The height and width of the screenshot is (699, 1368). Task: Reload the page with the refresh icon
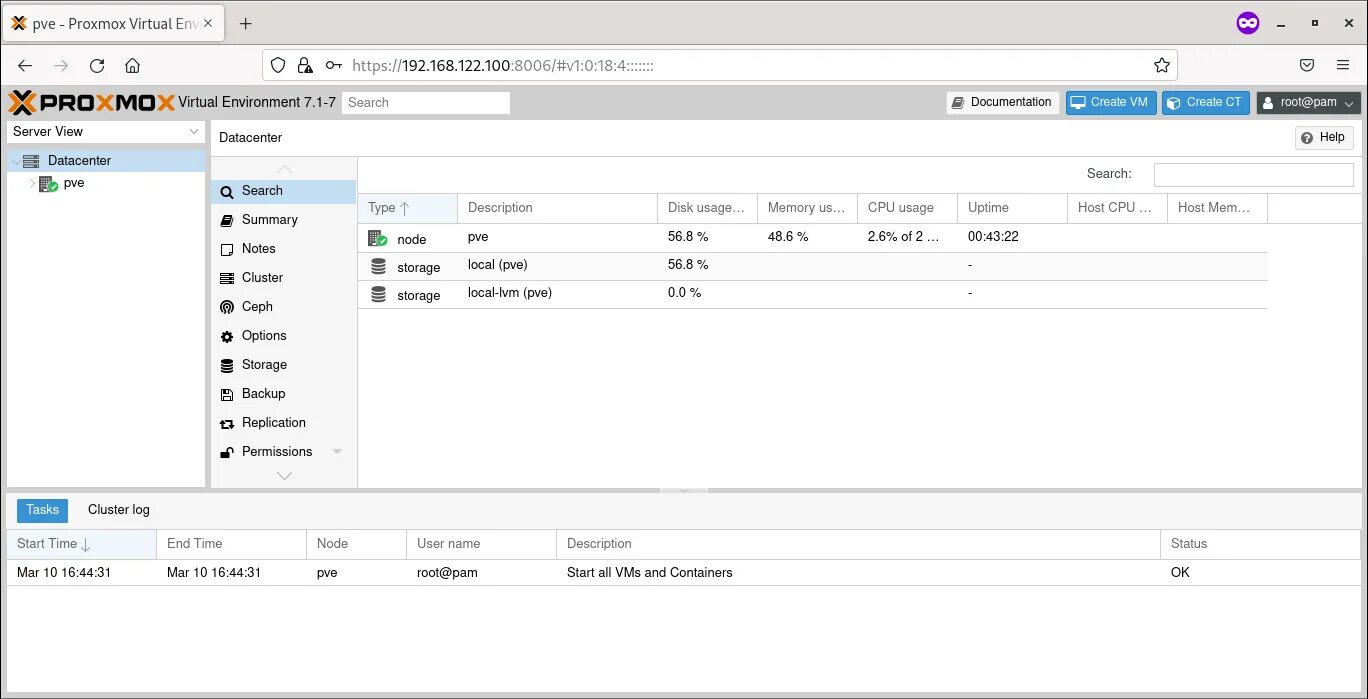pyautogui.click(x=97, y=65)
